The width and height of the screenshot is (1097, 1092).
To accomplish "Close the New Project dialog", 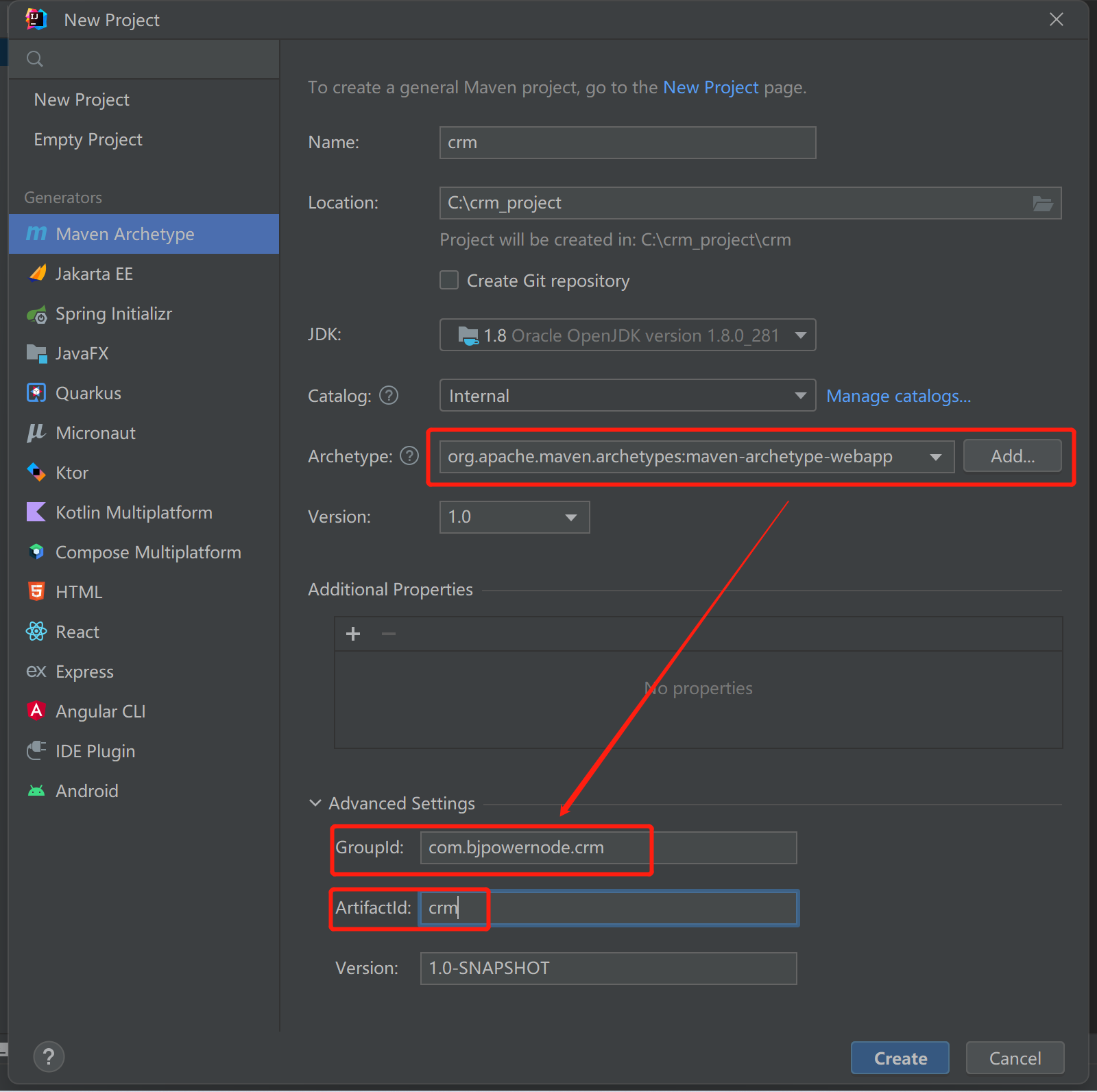I will click(x=1057, y=19).
